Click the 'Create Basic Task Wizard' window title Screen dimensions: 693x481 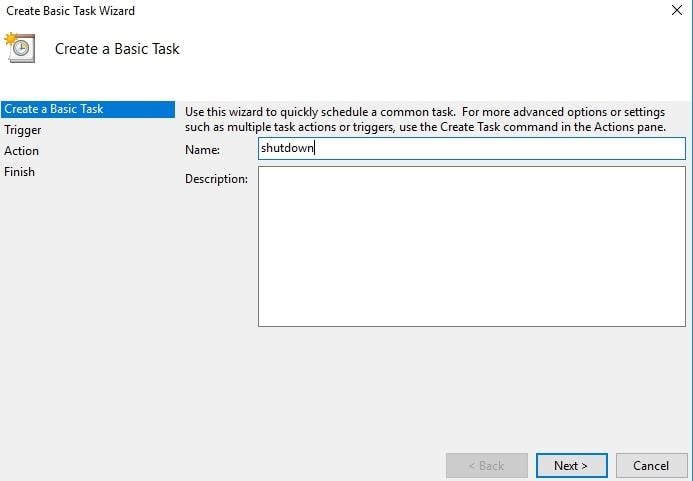(71, 11)
